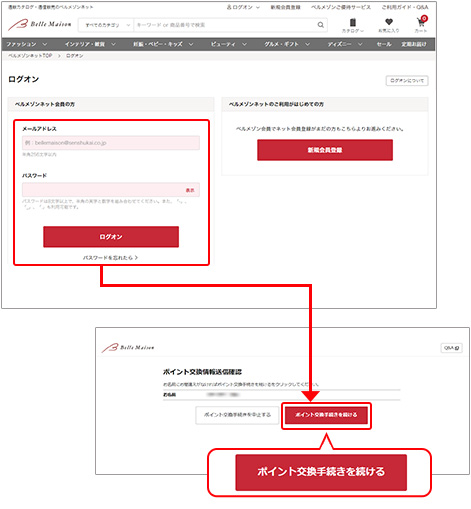Toggle password visibility with the 表示 control
This screenshot has height=509, width=471.
[x=190, y=190]
